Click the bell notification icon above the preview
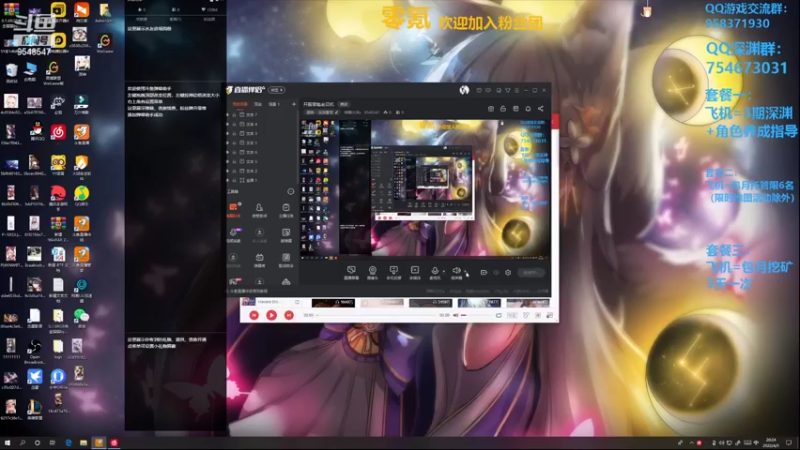This screenshot has width=800, height=450. coord(528,108)
